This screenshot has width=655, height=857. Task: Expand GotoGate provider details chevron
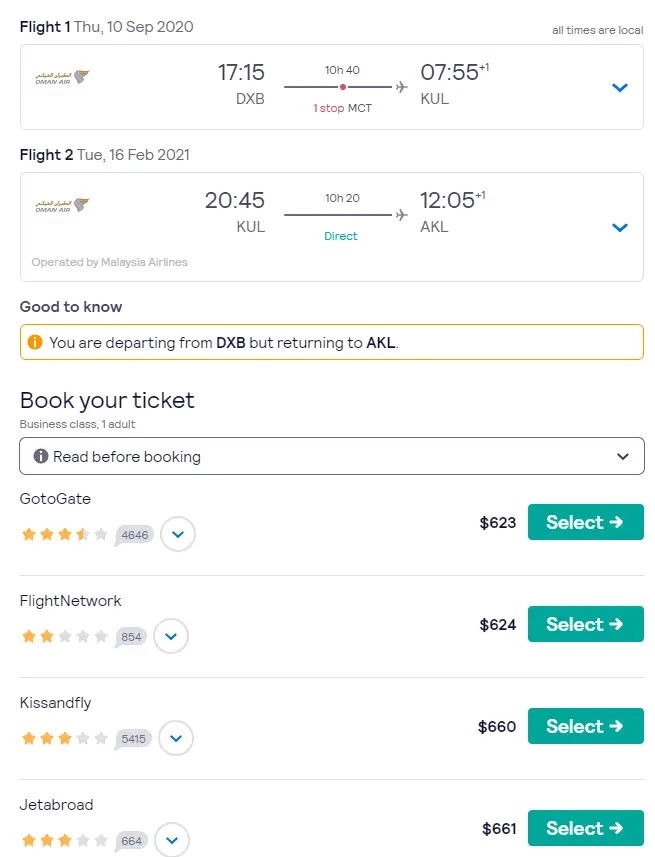(x=178, y=534)
